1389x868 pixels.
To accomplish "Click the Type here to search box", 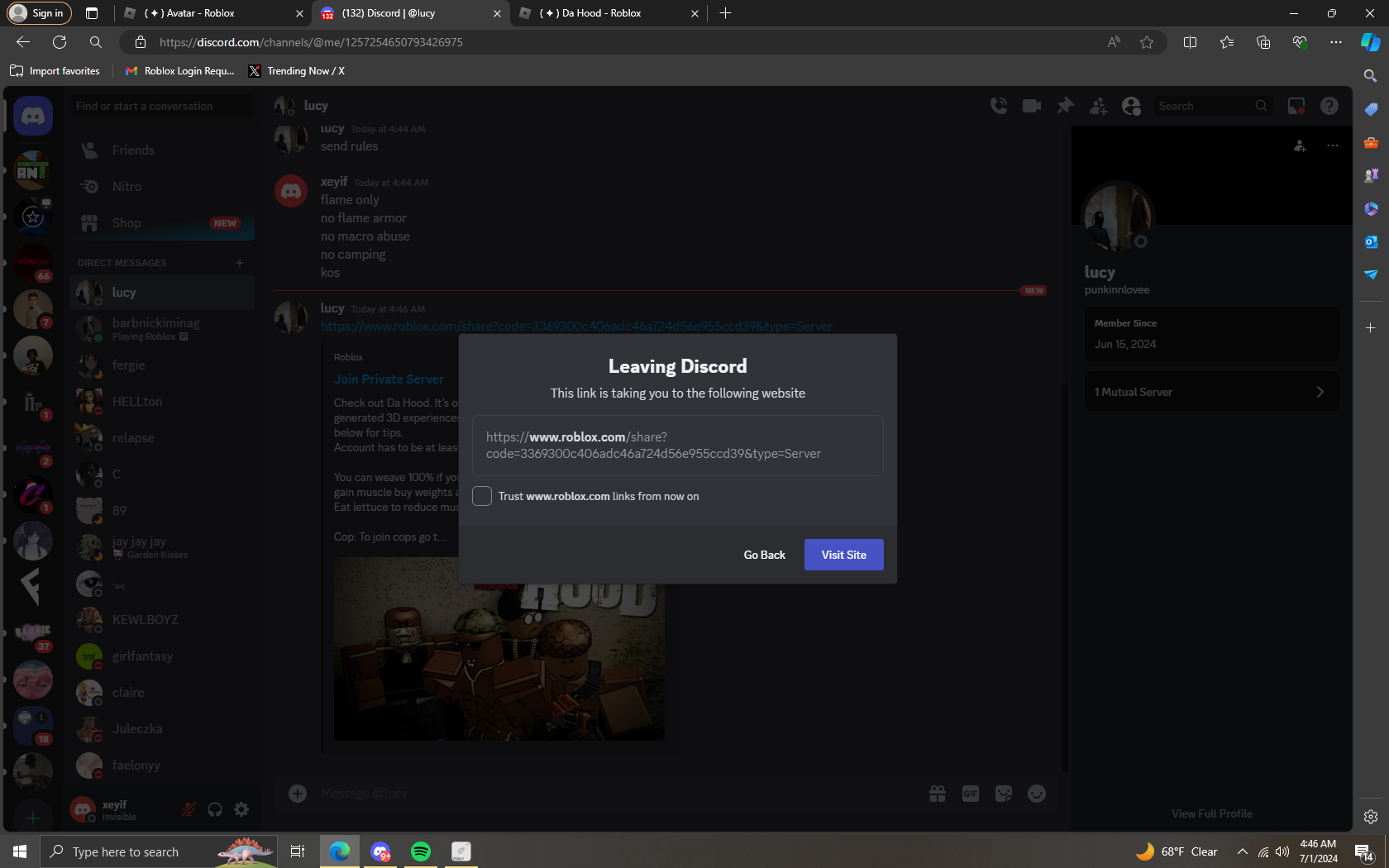I will point(159,851).
